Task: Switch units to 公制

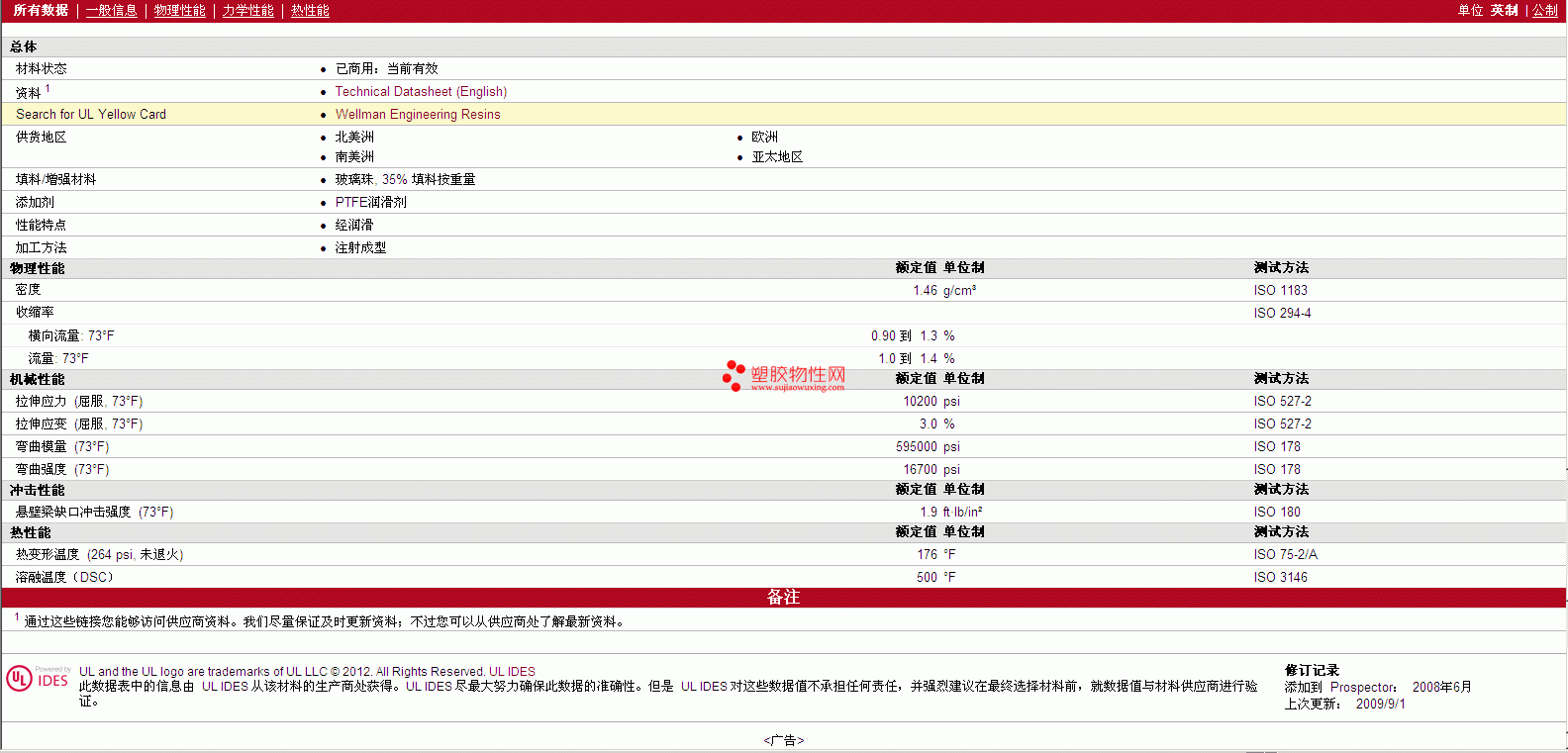Action: [x=1545, y=10]
